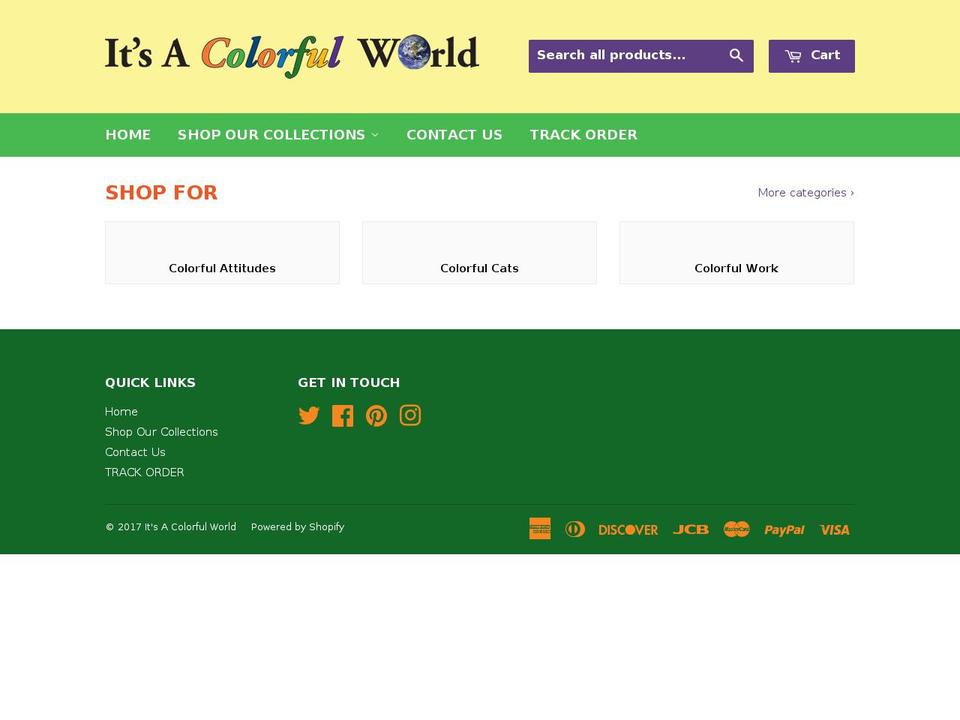Viewport: 960px width, 720px height.
Task: Click the Visa payment icon
Action: 834,530
